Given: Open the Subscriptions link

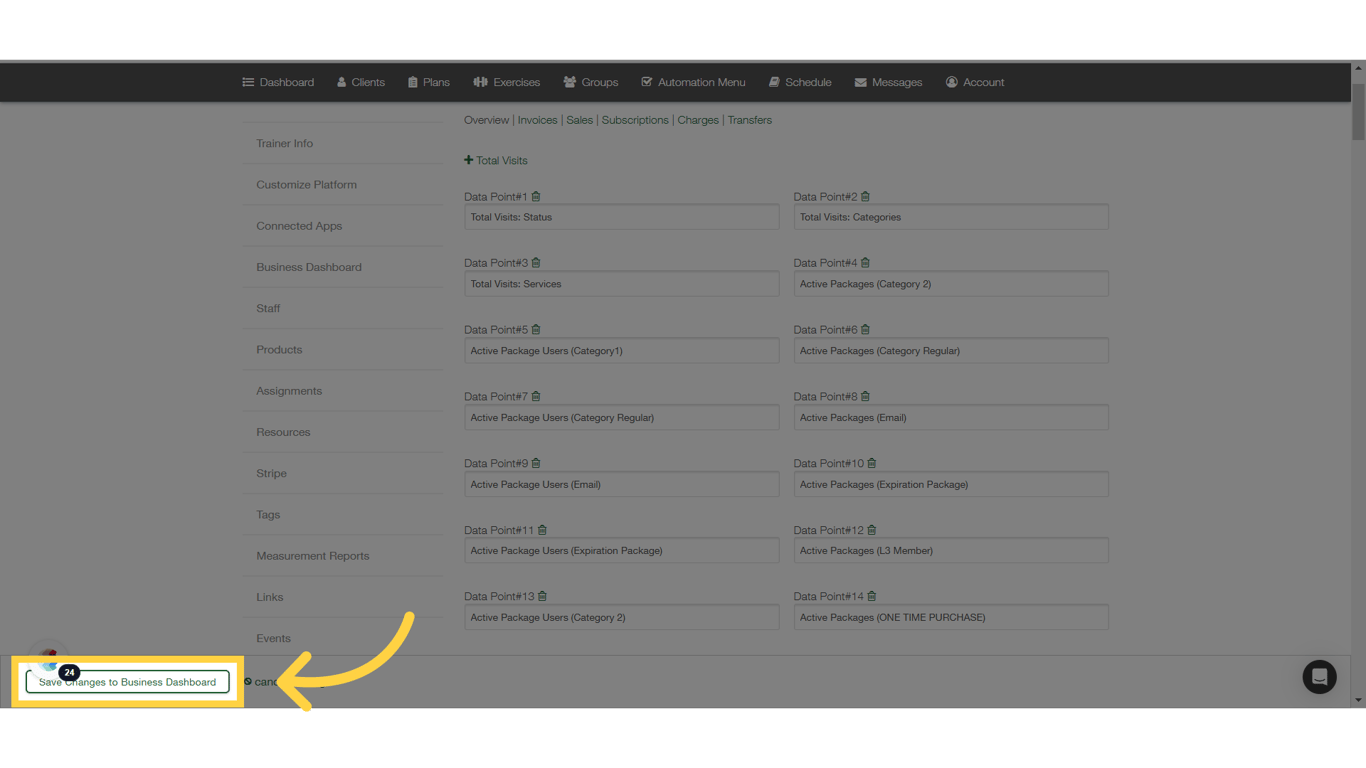Looking at the screenshot, I should pyautogui.click(x=635, y=120).
